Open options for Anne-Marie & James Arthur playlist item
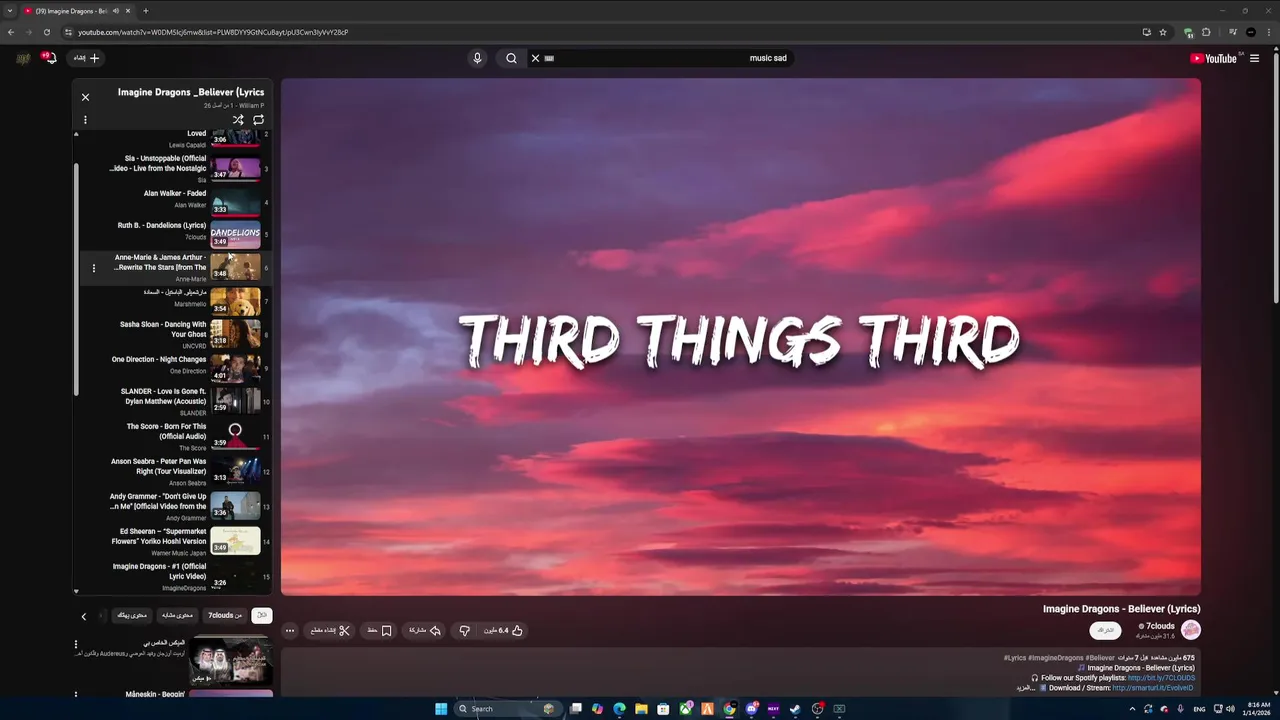 [x=94, y=268]
